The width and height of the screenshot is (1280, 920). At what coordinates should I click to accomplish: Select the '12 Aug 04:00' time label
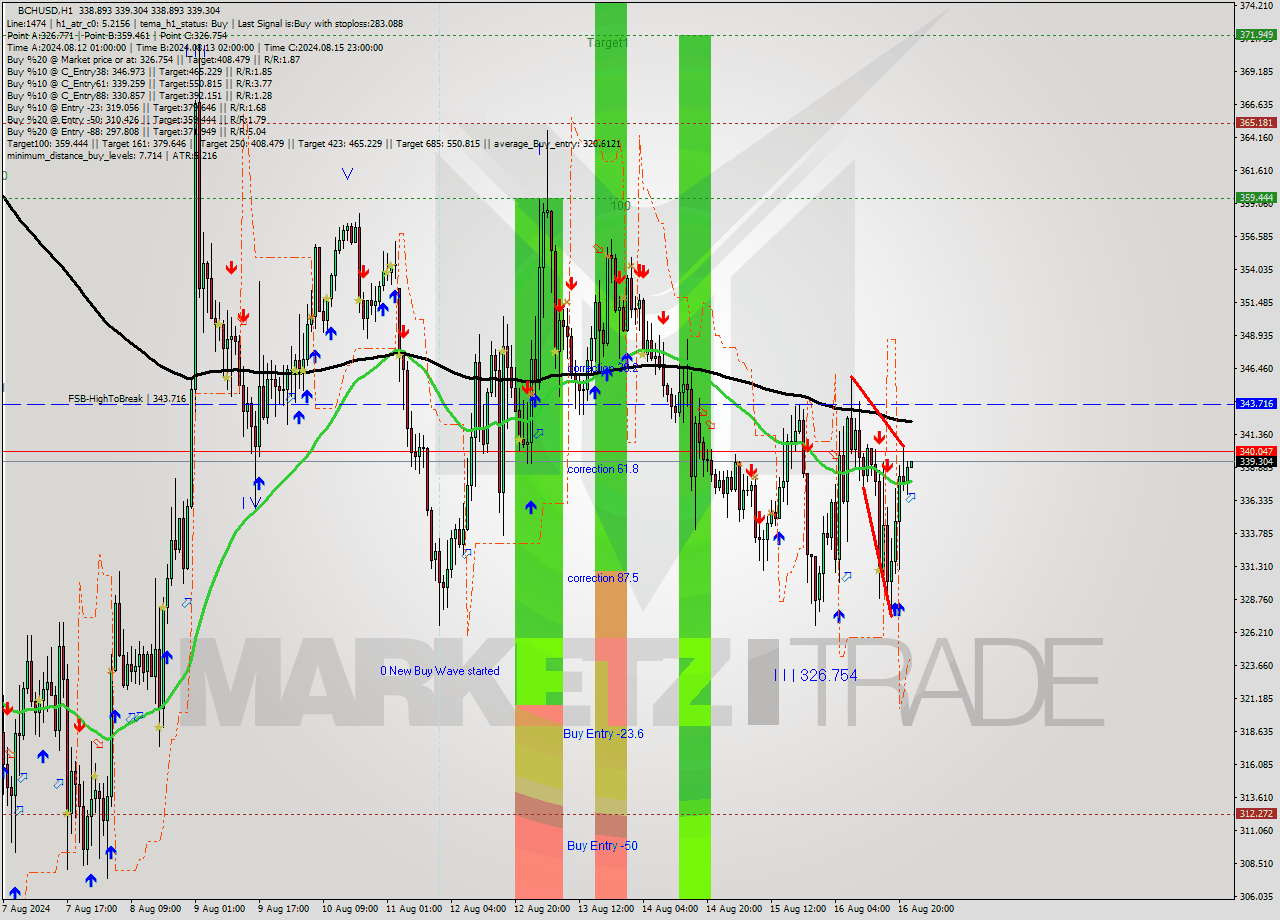(478, 909)
